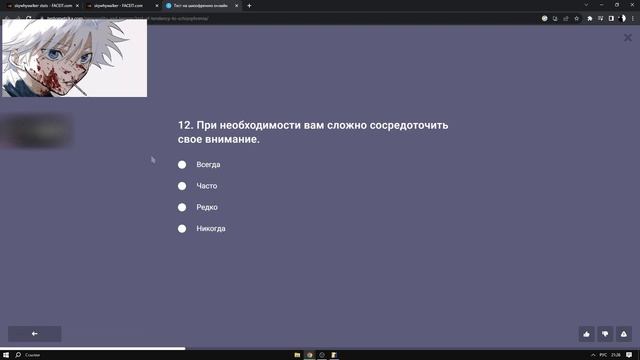The height and width of the screenshot is (360, 640).
Task: Switch to second FACEIT.com tab
Action: (118, 6)
